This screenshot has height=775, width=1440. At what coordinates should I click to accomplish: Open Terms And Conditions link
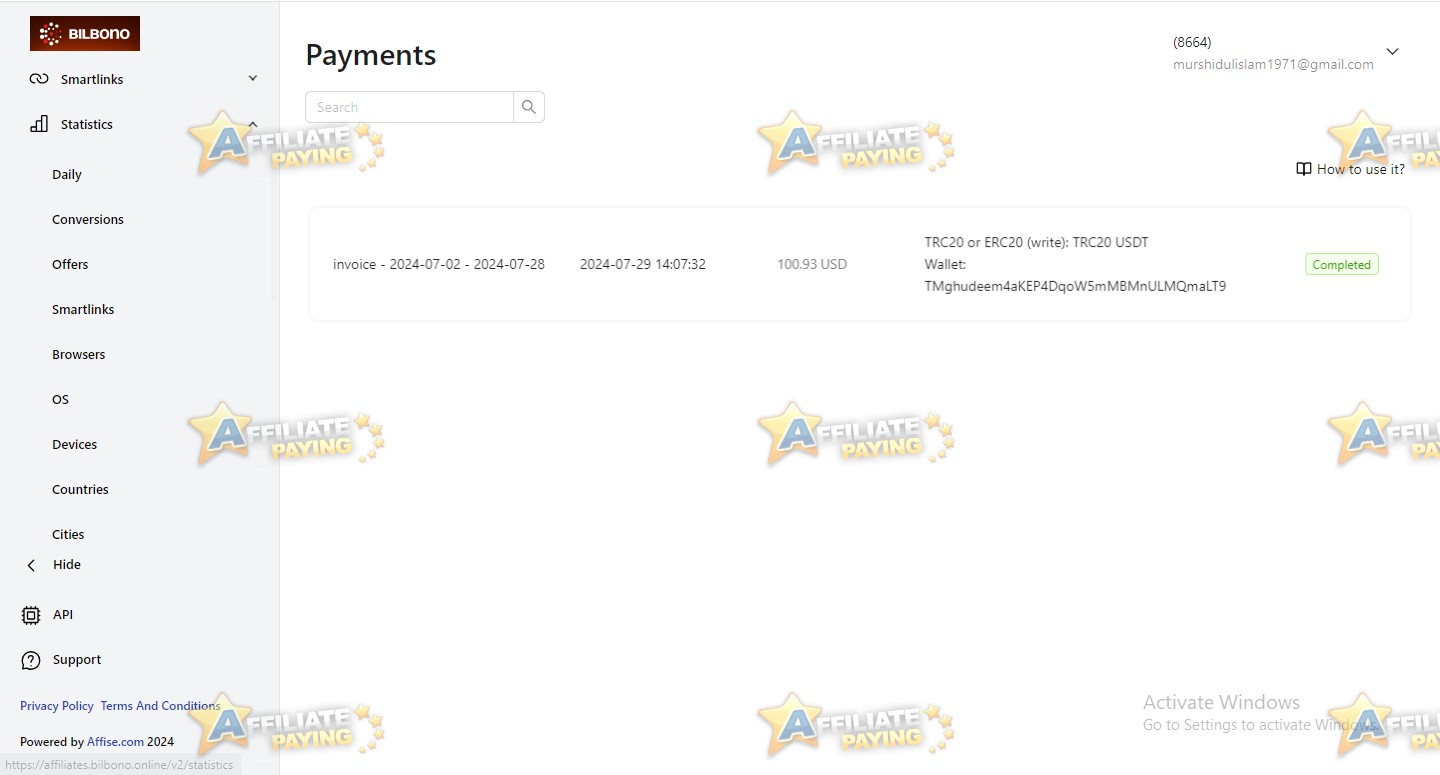[x=160, y=706]
